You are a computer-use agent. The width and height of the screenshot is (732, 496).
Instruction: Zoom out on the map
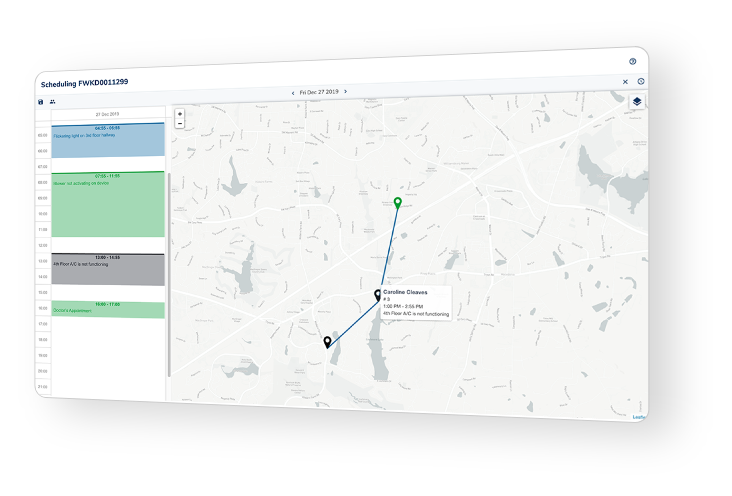click(x=180, y=124)
